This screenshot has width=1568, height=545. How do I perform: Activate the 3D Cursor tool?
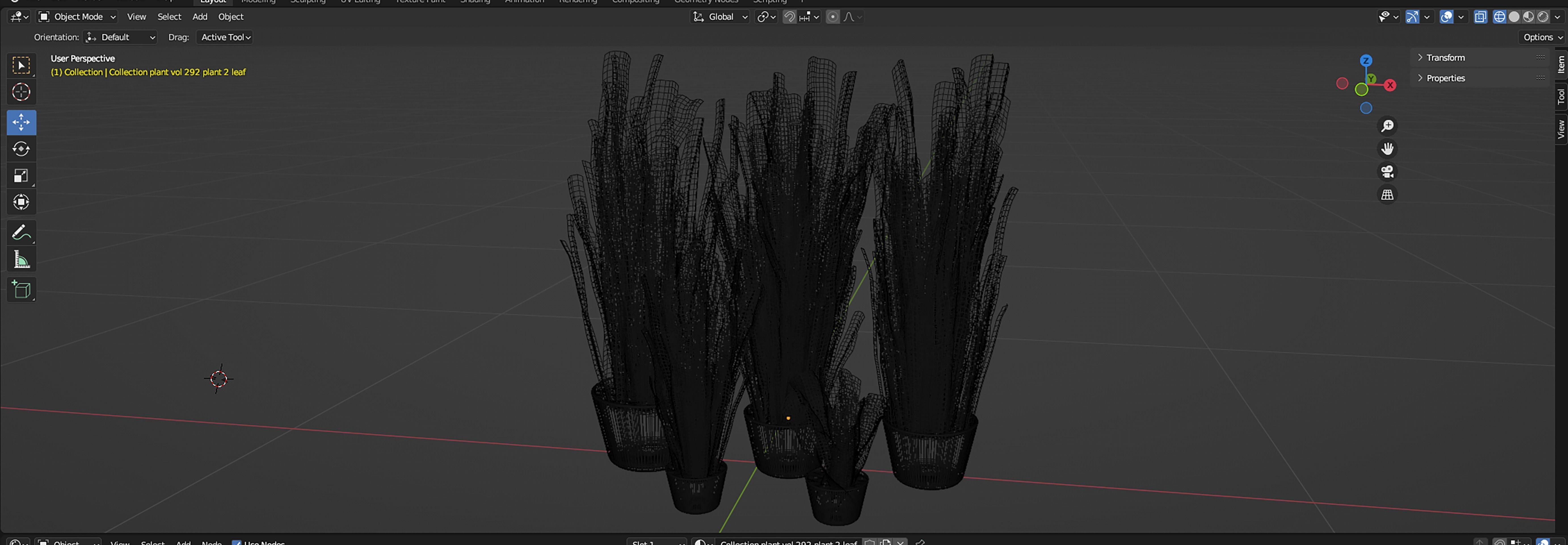(x=21, y=92)
